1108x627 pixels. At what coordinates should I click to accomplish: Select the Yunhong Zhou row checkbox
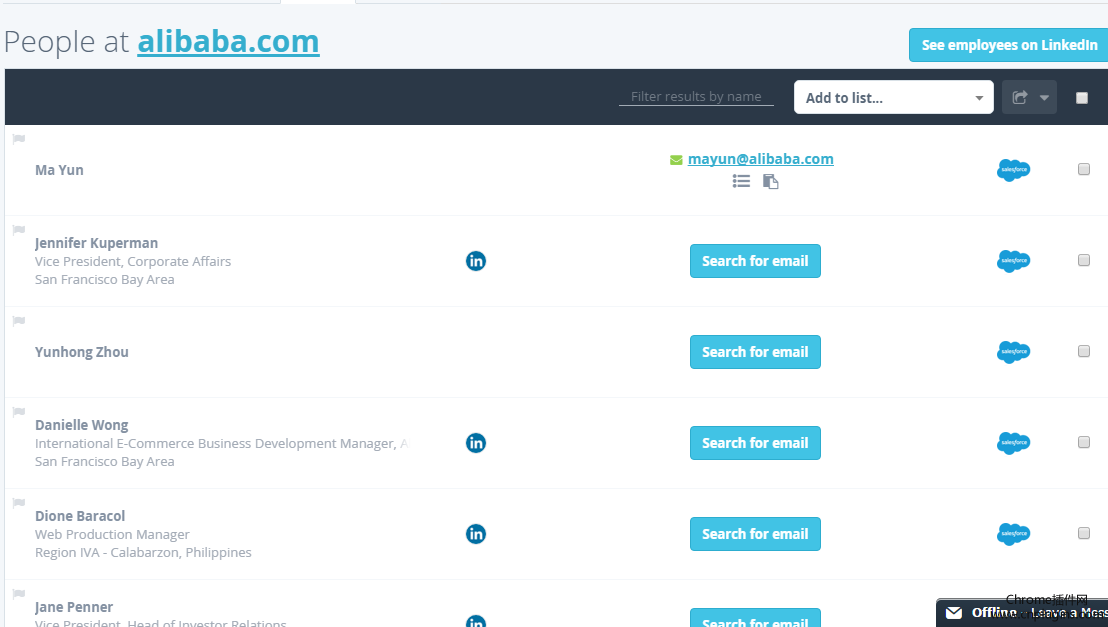click(x=1084, y=351)
